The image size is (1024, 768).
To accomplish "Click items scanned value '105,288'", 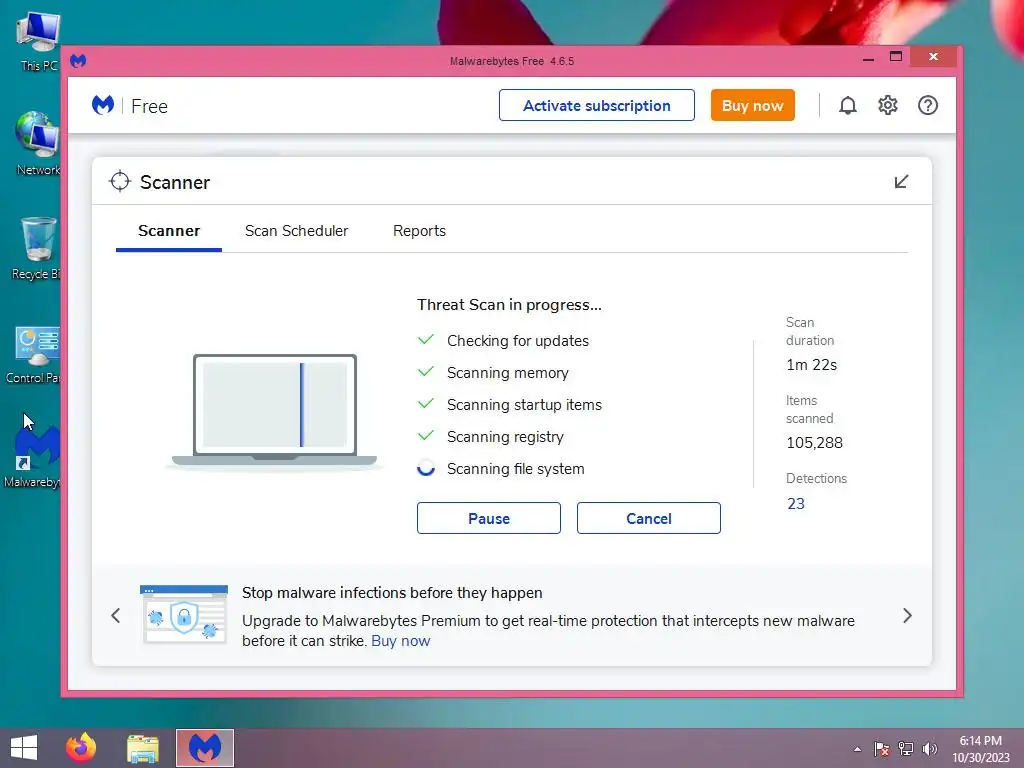I will click(x=814, y=442).
